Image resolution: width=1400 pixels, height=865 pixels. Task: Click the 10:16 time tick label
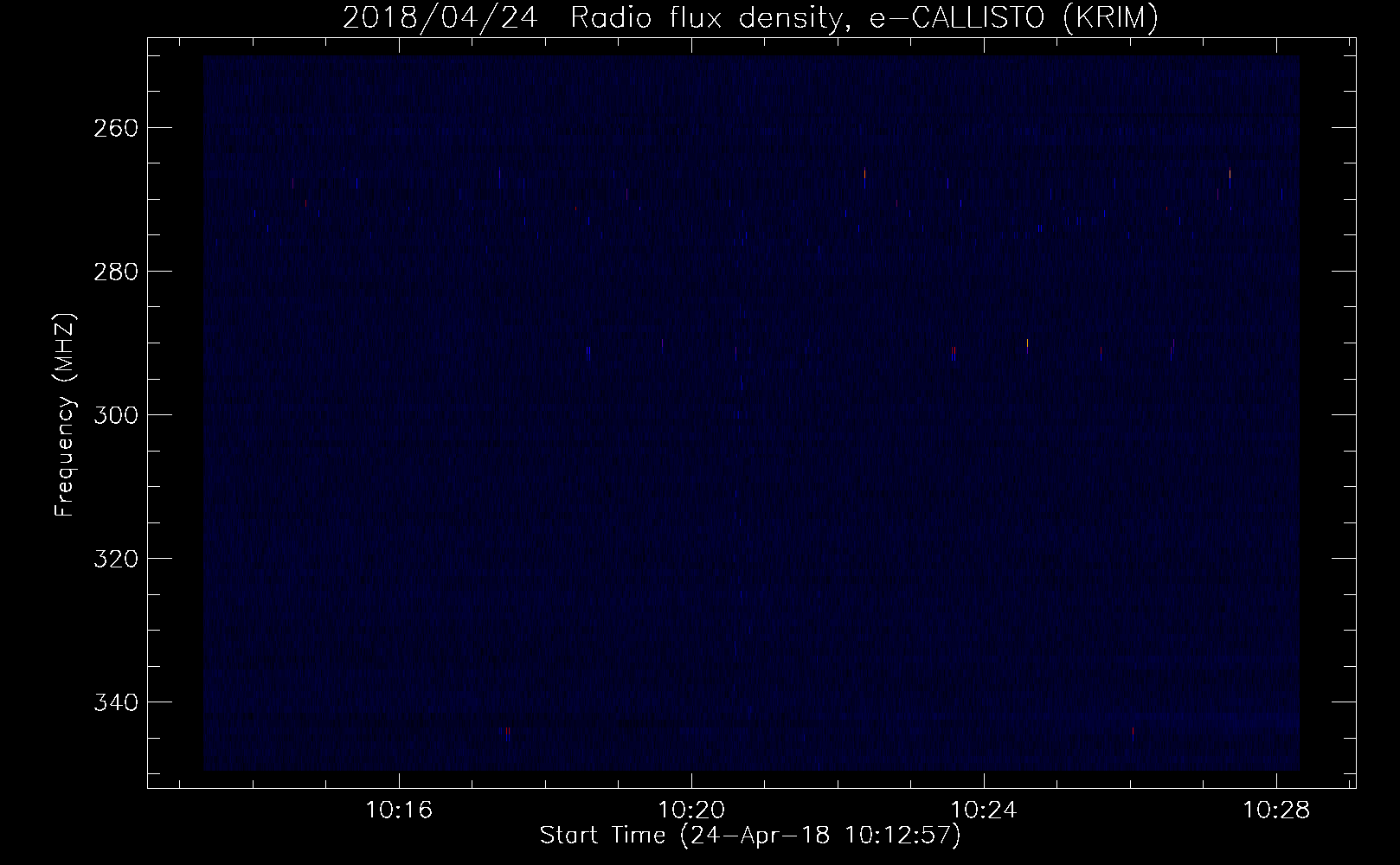coord(399,811)
